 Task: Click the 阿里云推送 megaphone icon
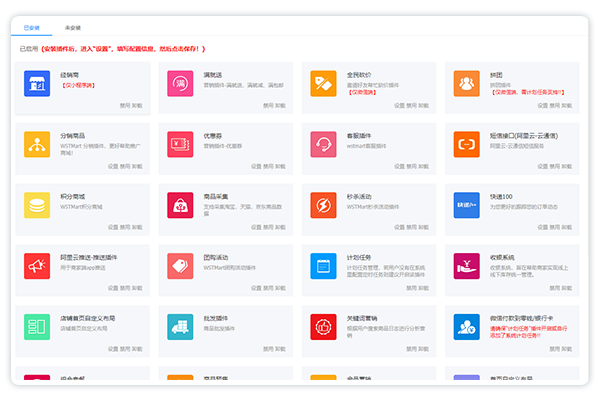(x=37, y=265)
